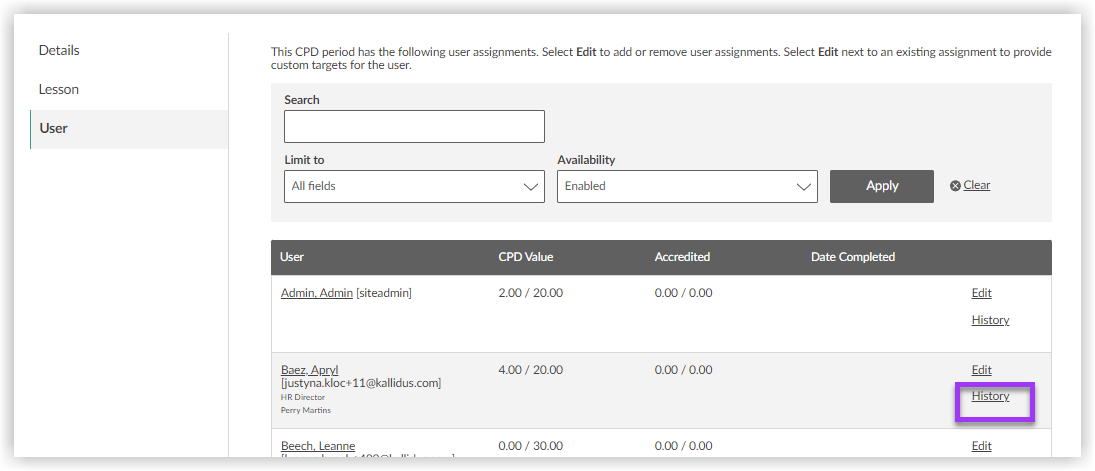View History for Admin, Admin
This screenshot has height=471, width=1095.
(x=990, y=320)
